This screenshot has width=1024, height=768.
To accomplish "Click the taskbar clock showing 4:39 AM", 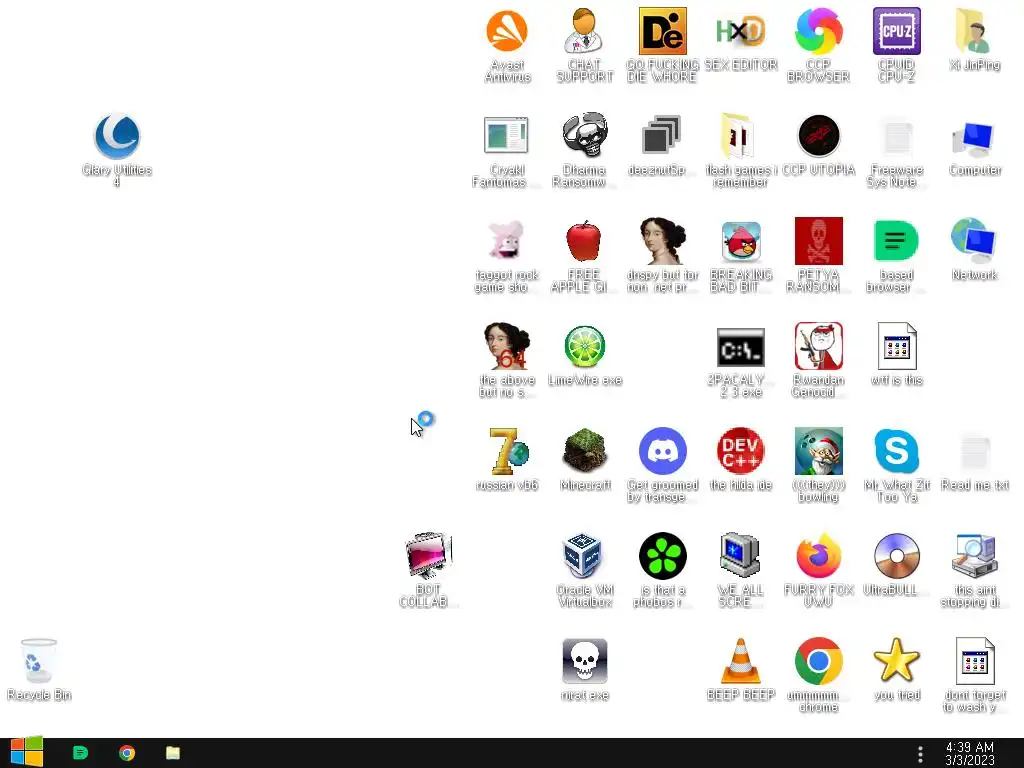I will tap(970, 754).
